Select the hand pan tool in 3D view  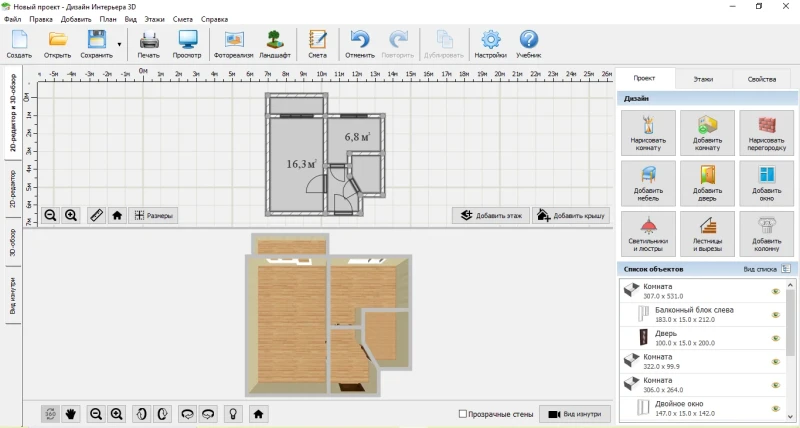click(70, 414)
